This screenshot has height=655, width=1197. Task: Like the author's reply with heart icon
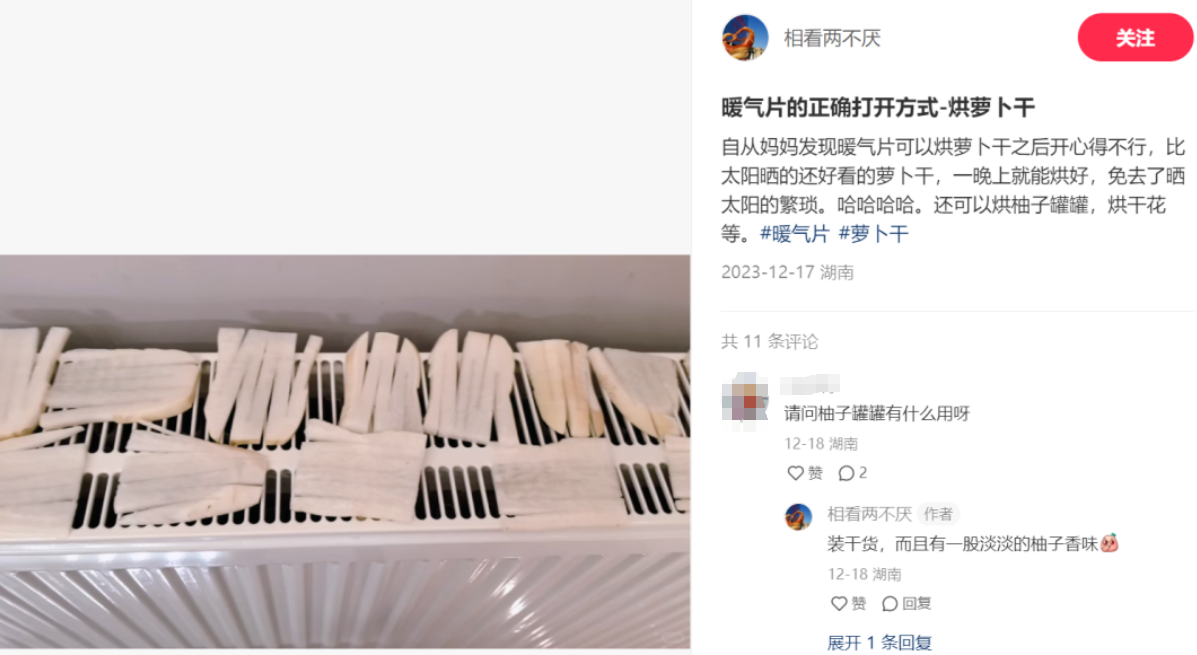(x=839, y=604)
